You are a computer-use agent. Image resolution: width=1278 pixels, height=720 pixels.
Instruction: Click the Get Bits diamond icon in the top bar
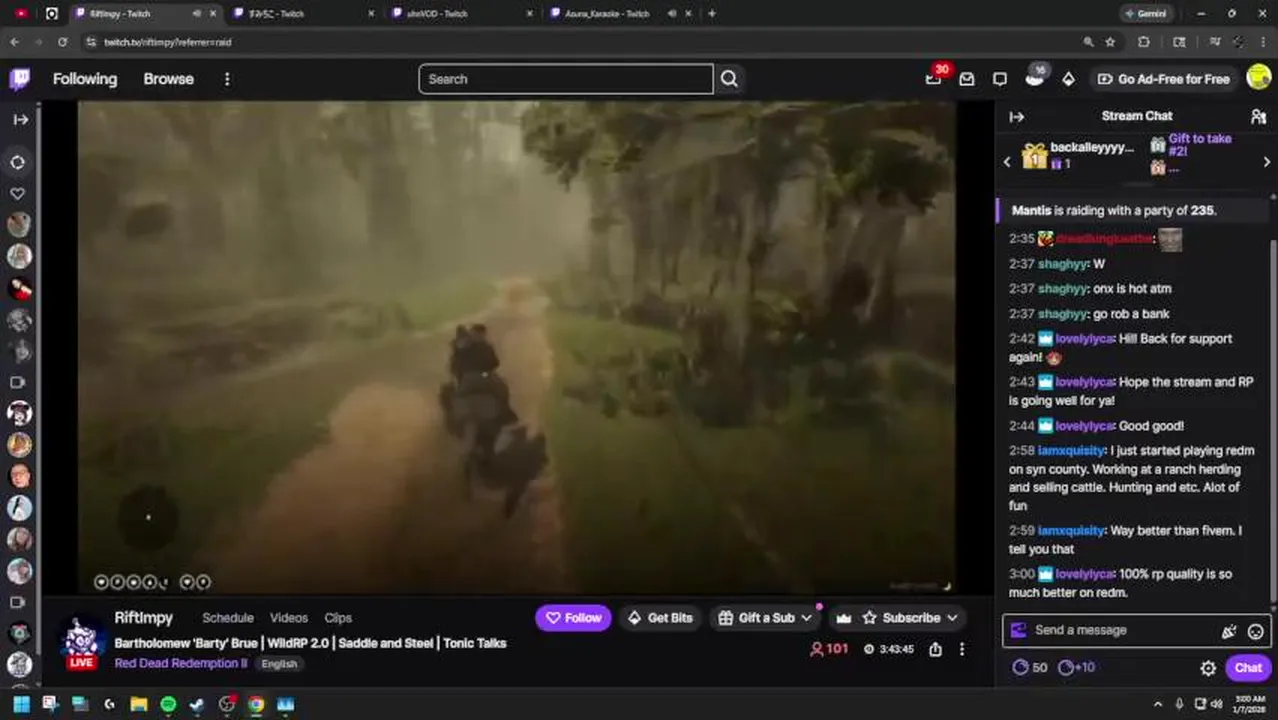pyautogui.click(x=1068, y=79)
